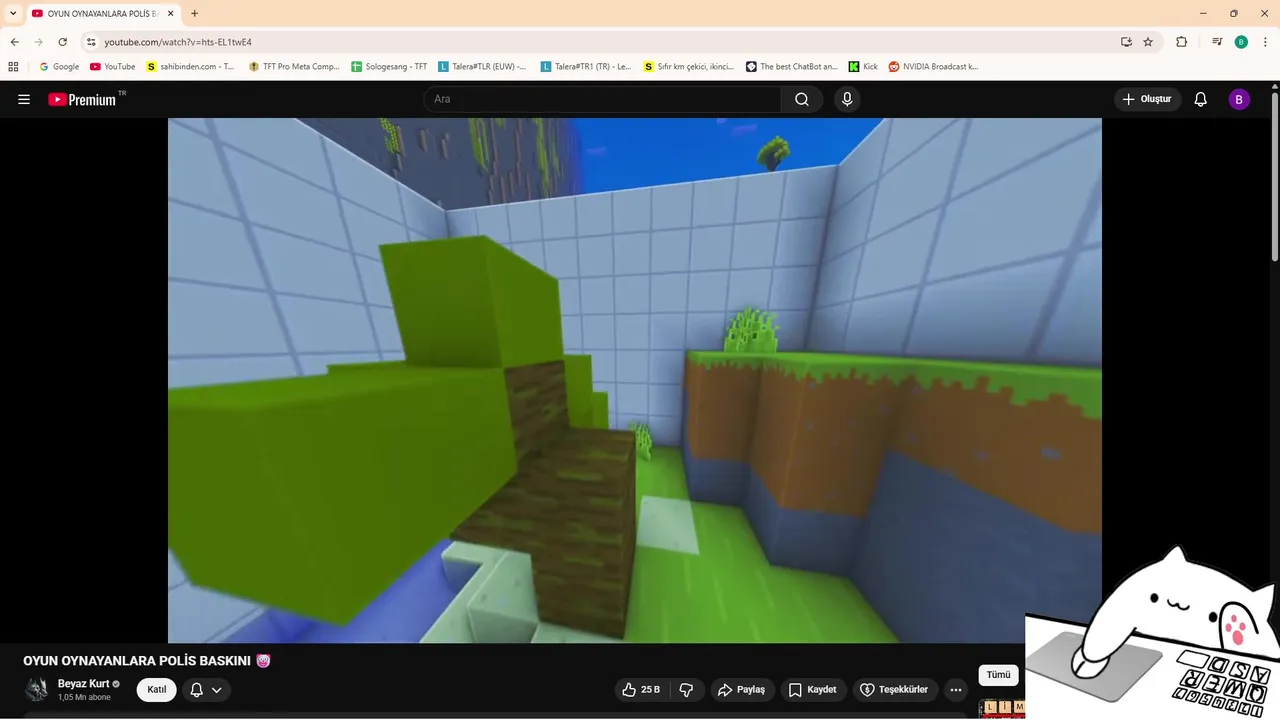Open the notifications bell in the header
The width and height of the screenshot is (1280, 720).
coord(1201,99)
